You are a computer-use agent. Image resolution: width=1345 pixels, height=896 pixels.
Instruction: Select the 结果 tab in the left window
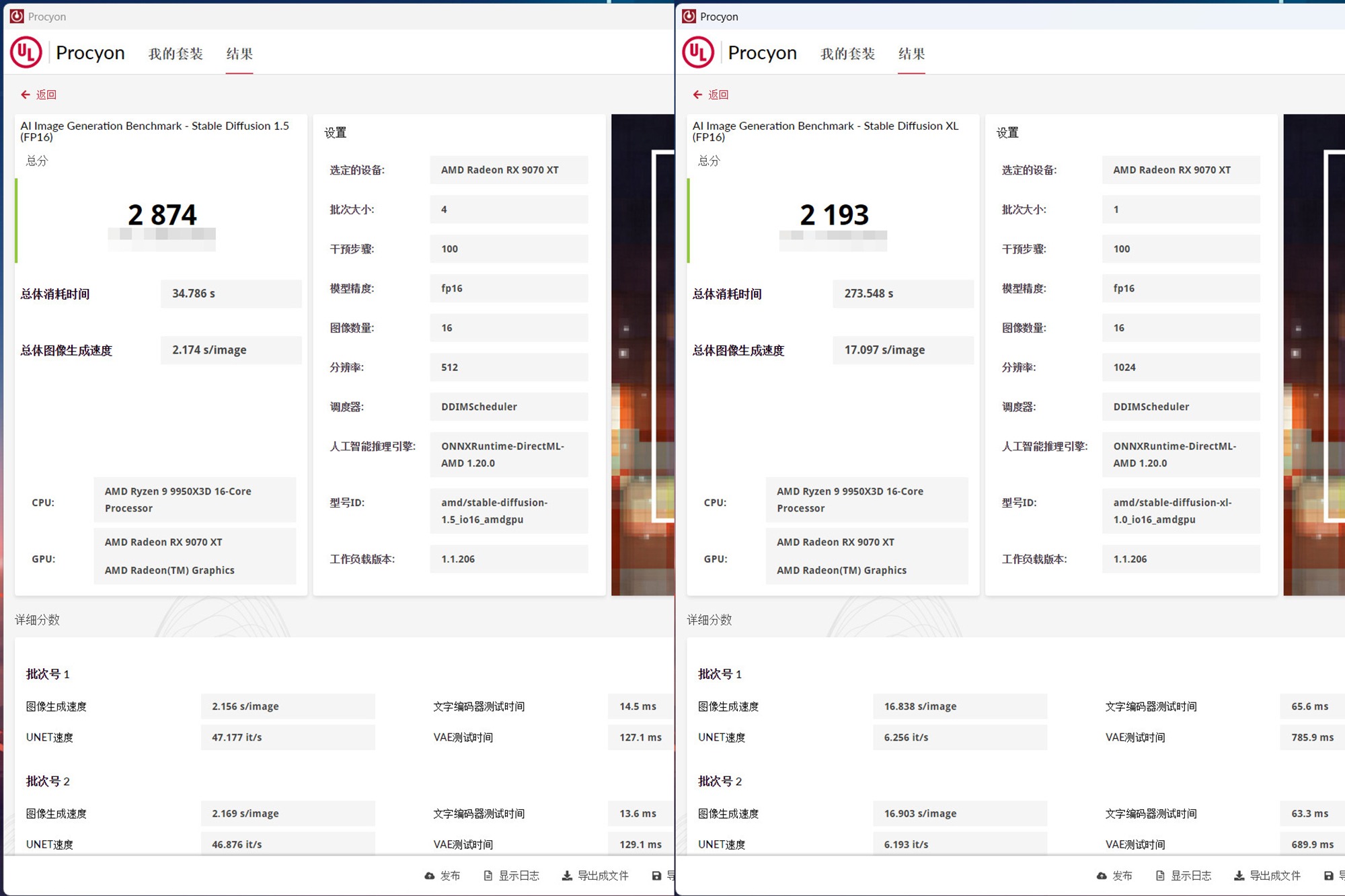(239, 54)
